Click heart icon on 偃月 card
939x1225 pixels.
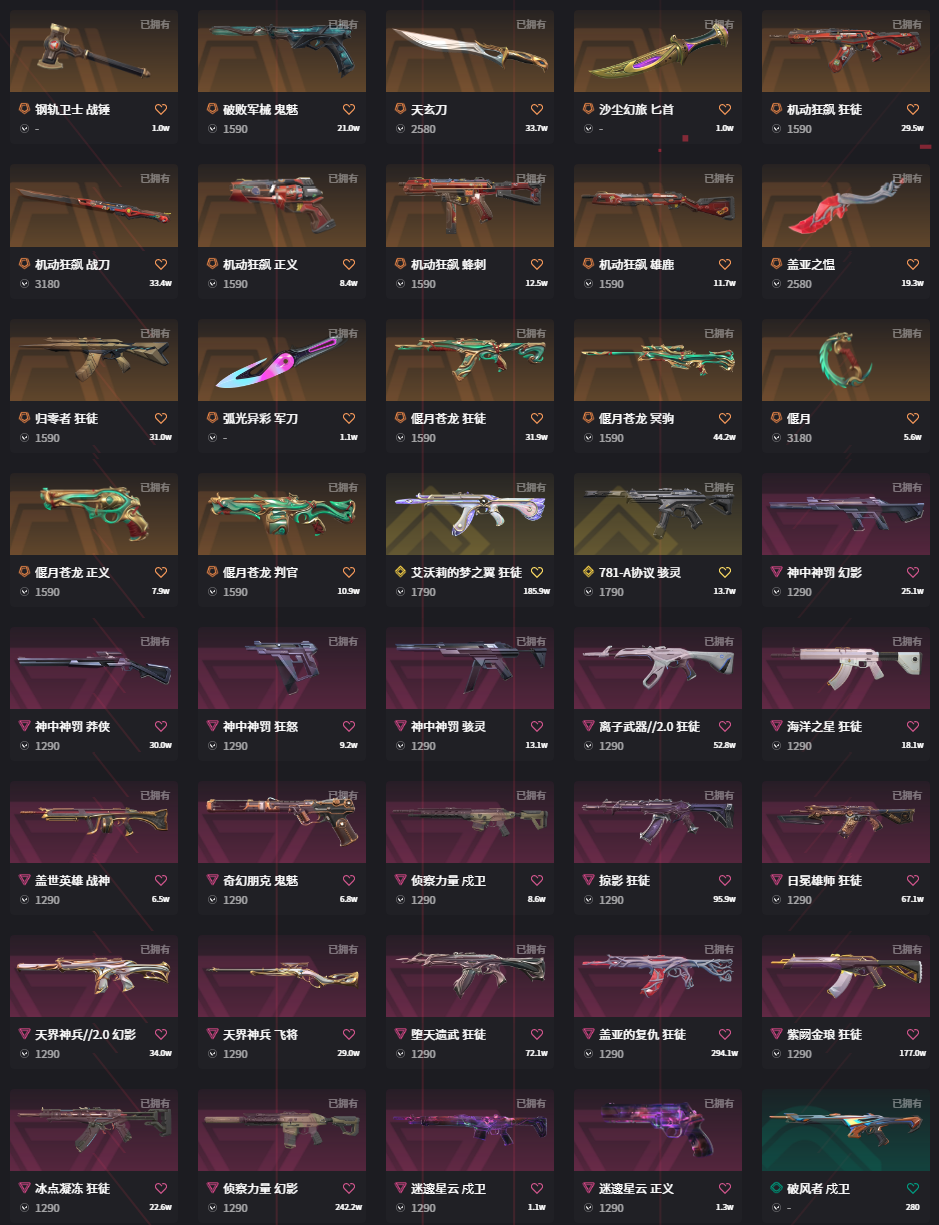coord(912,418)
